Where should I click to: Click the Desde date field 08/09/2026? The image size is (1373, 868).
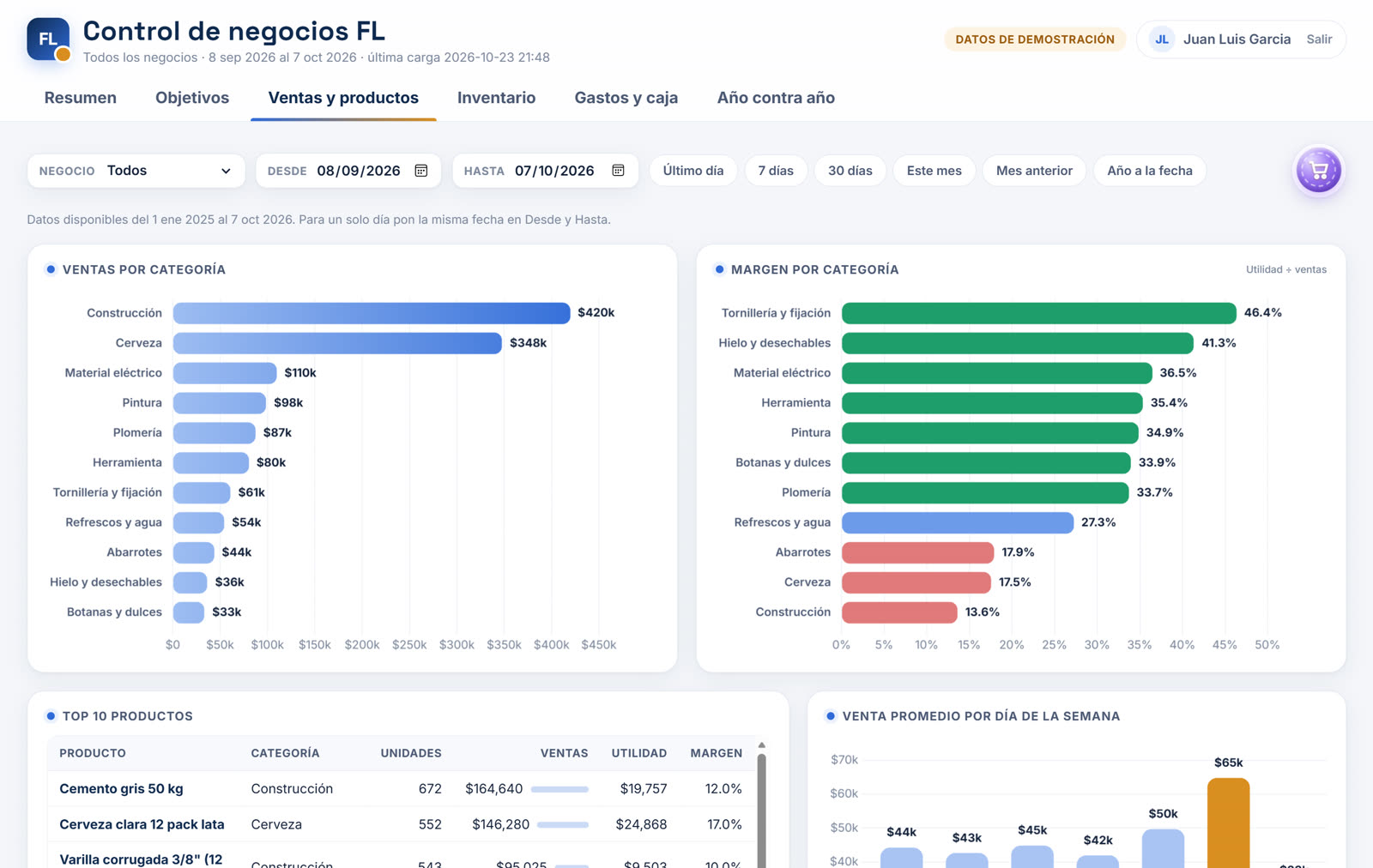click(x=348, y=171)
